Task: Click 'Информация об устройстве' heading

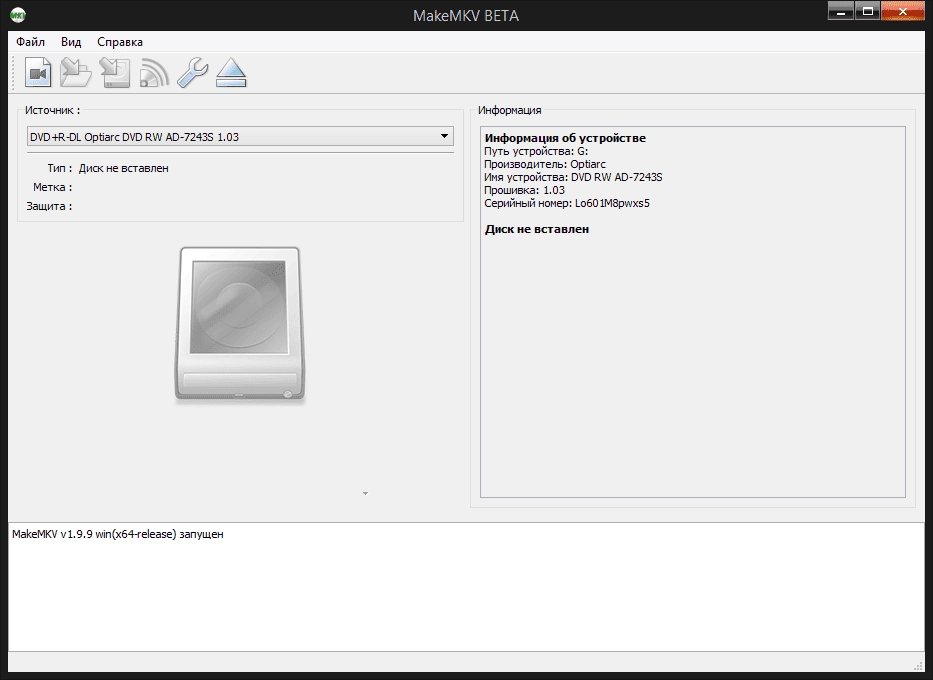Action: 565,138
